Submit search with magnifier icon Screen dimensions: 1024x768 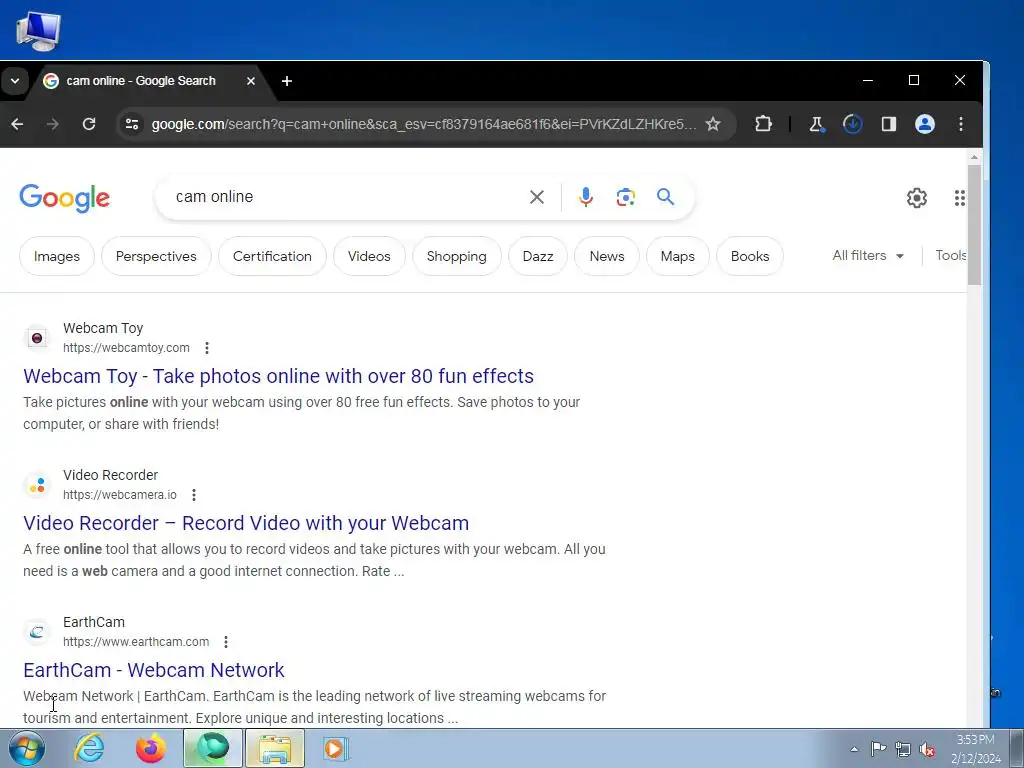pyautogui.click(x=665, y=197)
